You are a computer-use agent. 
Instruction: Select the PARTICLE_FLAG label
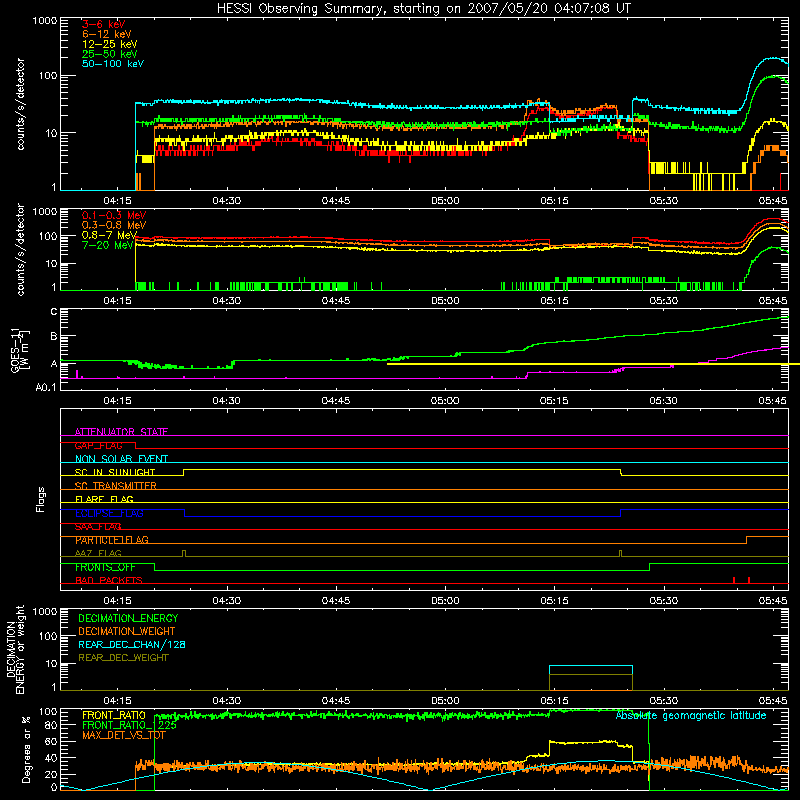[x=112, y=540]
